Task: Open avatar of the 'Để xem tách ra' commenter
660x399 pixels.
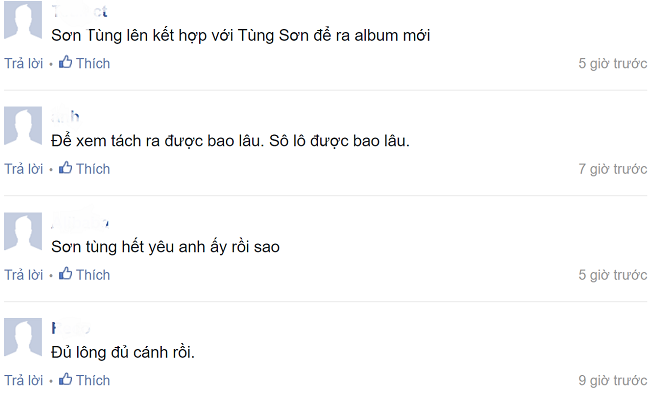Action: tap(23, 125)
